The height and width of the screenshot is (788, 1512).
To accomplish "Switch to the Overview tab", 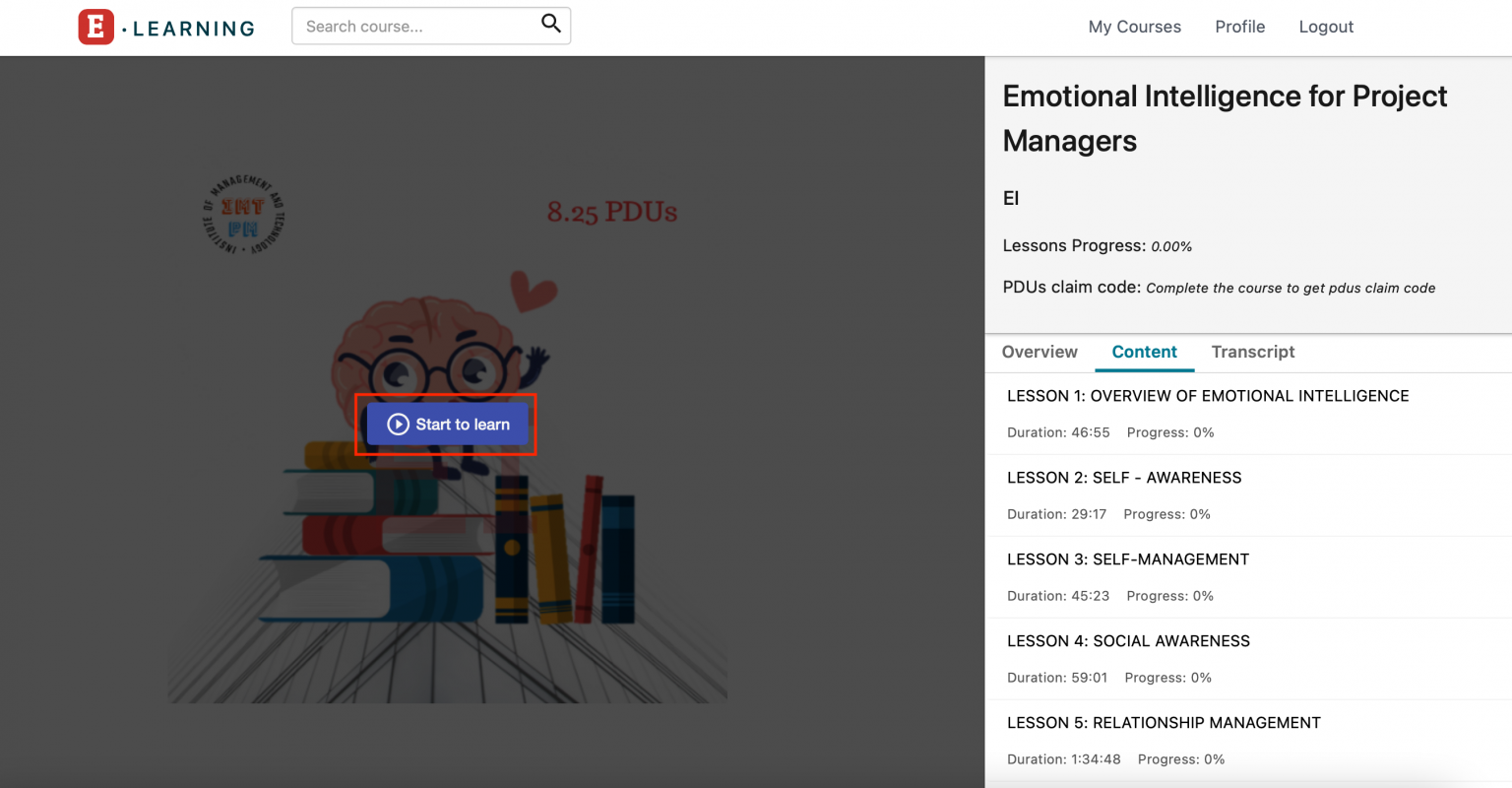I will coord(1039,352).
